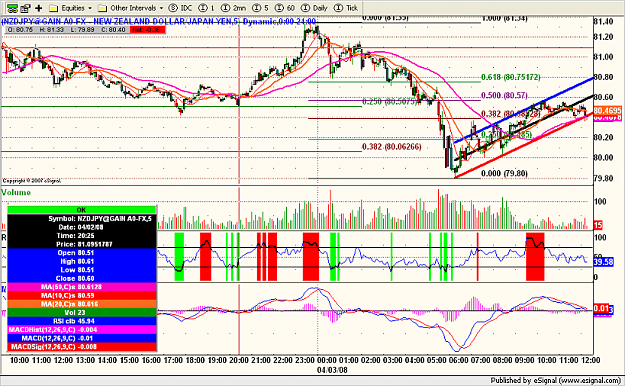
Task: Click the Price: 81.0951787 row
Action: [x=82, y=244]
